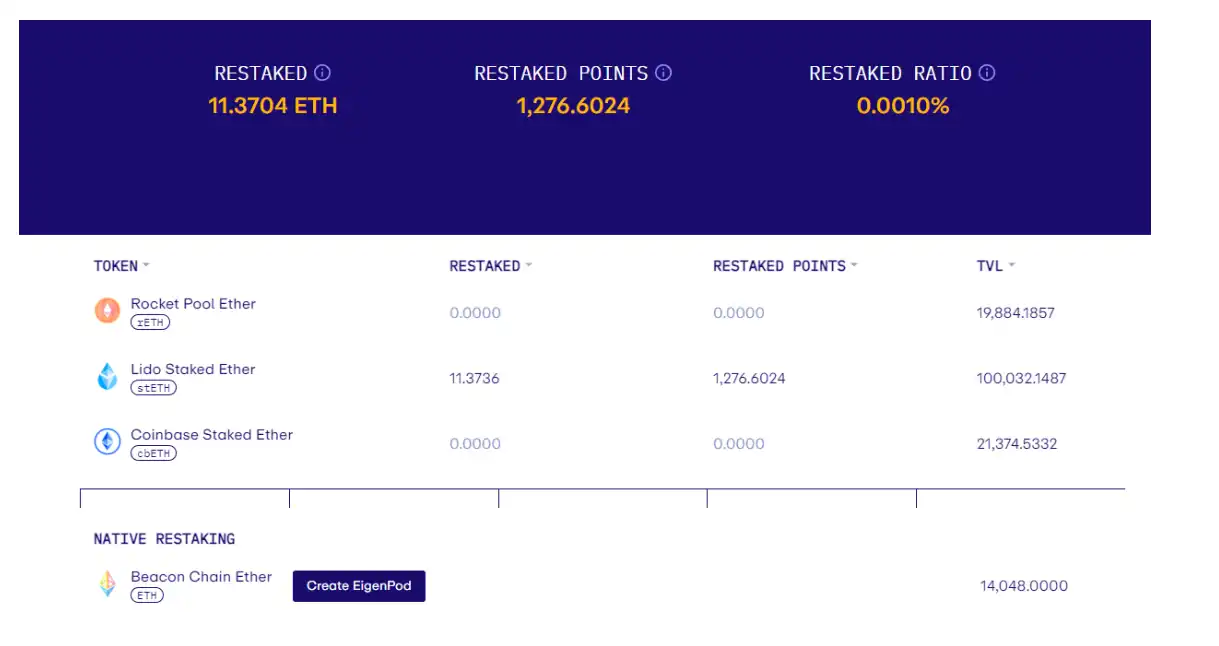Image resolution: width=1219 pixels, height=646 pixels.
Task: Open the Rocket Pool Ether row
Action: (x=193, y=304)
